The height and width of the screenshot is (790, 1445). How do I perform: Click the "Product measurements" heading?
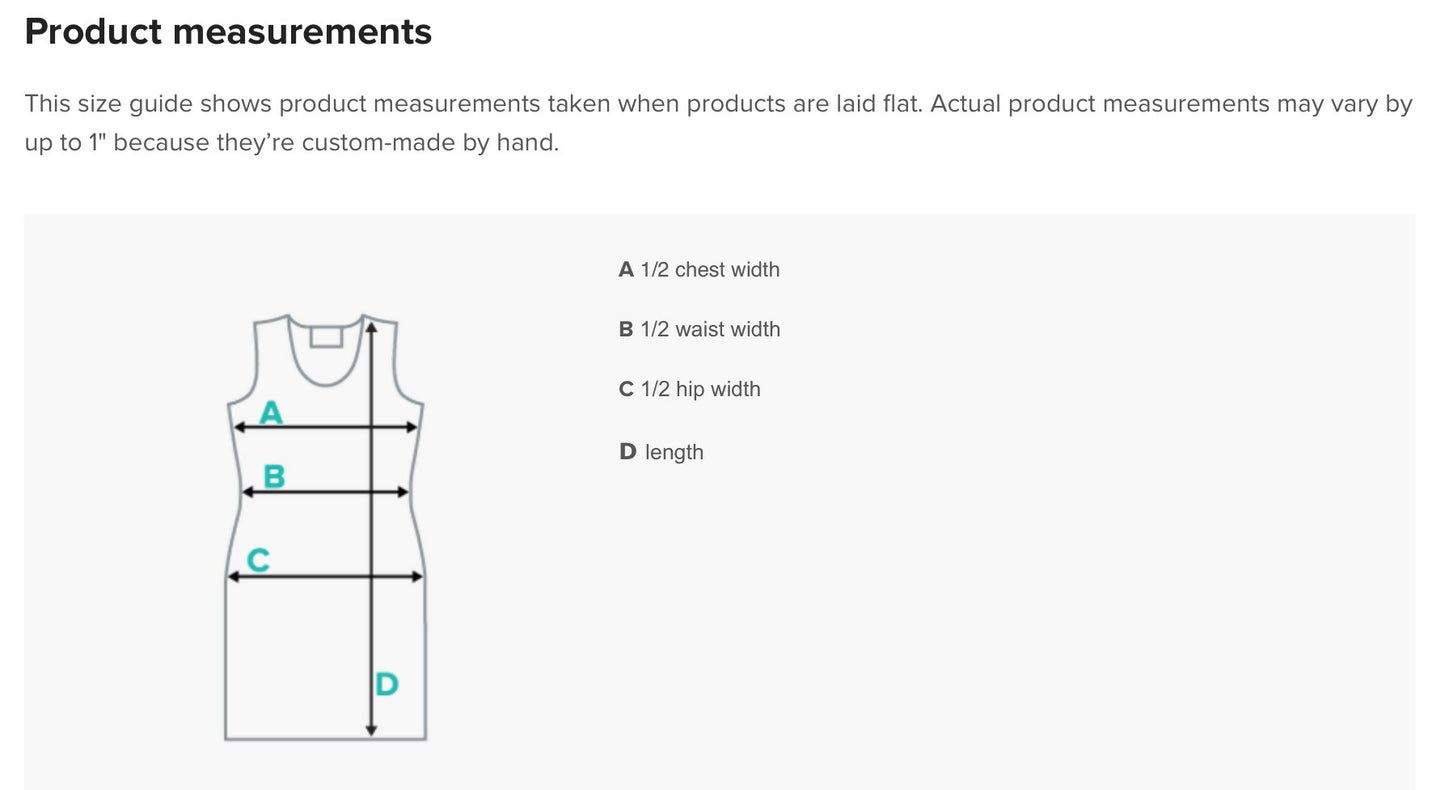228,32
